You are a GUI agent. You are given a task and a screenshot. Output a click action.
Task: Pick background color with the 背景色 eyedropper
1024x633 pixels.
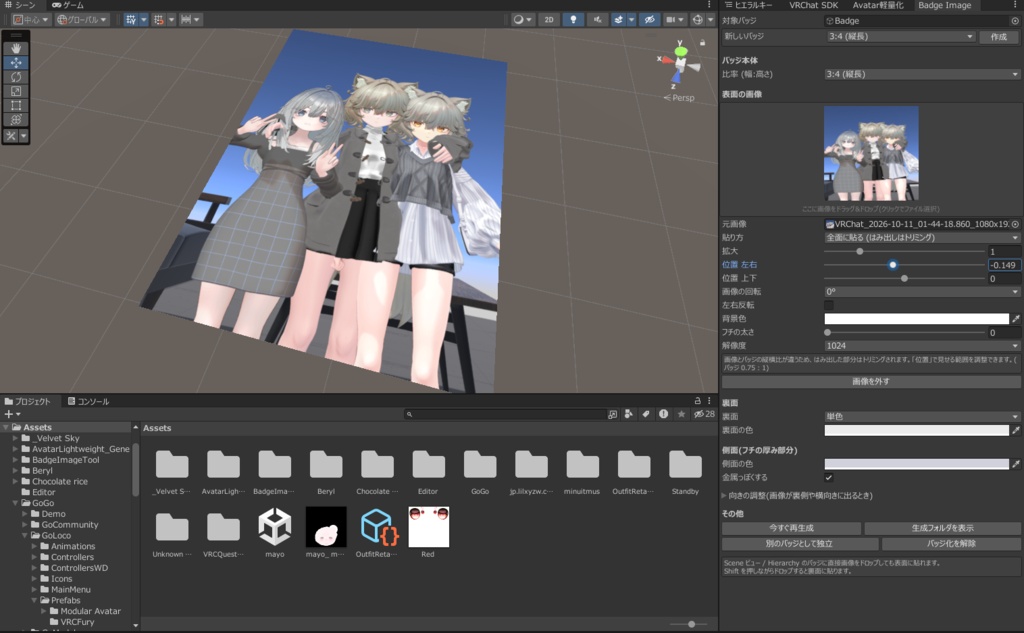coord(1016,319)
